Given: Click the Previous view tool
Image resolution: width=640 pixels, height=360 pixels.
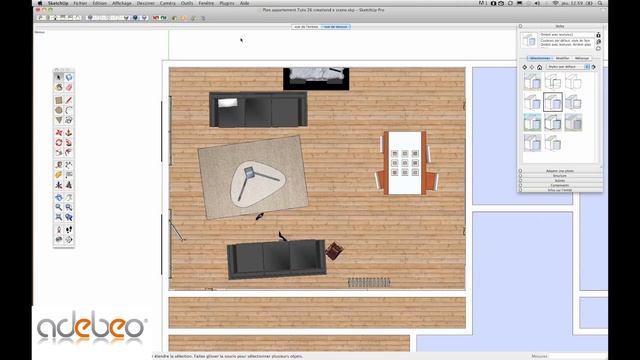Looking at the screenshot, I should [x=69, y=217].
